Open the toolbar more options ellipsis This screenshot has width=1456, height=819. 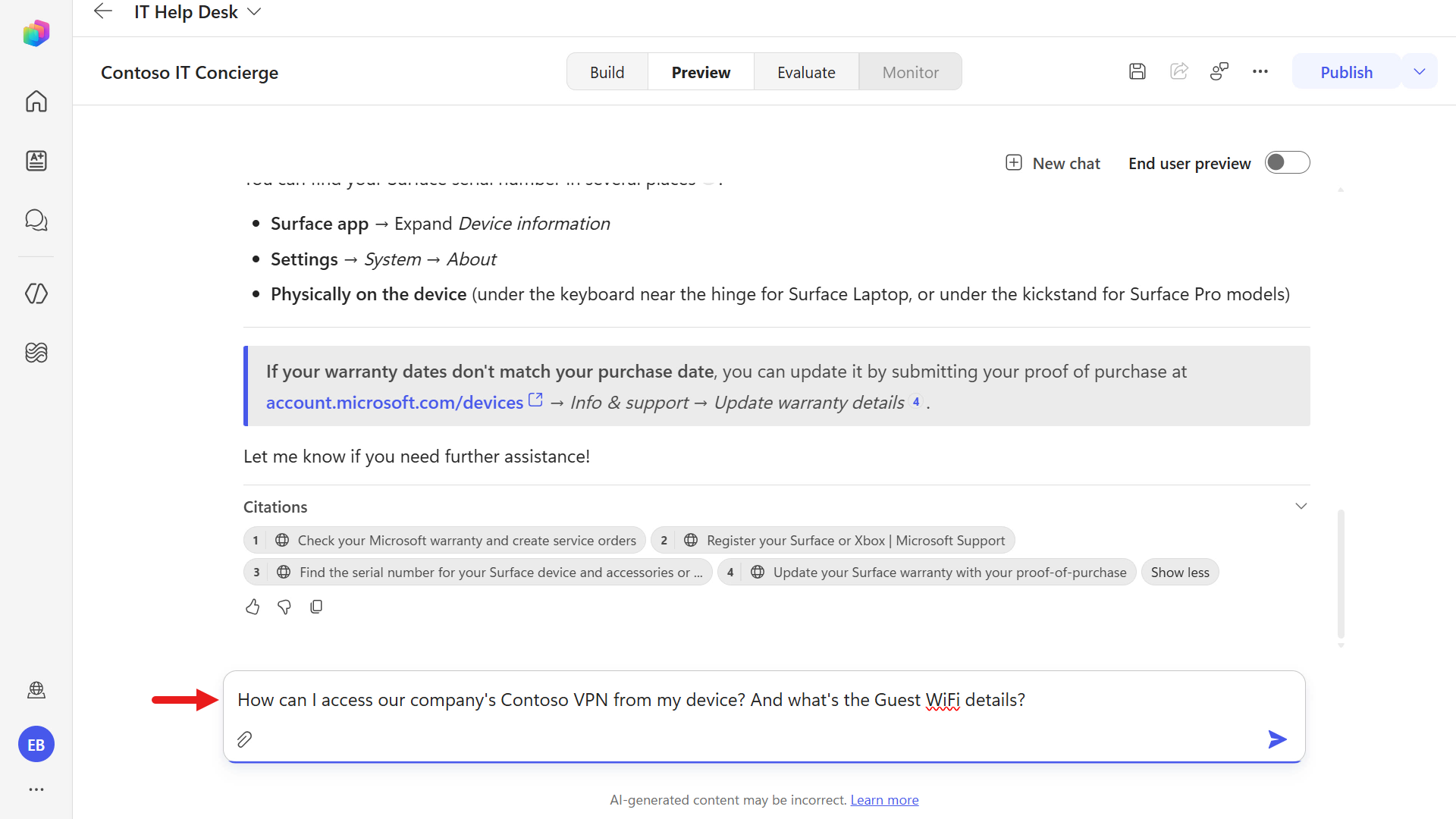click(x=1260, y=71)
